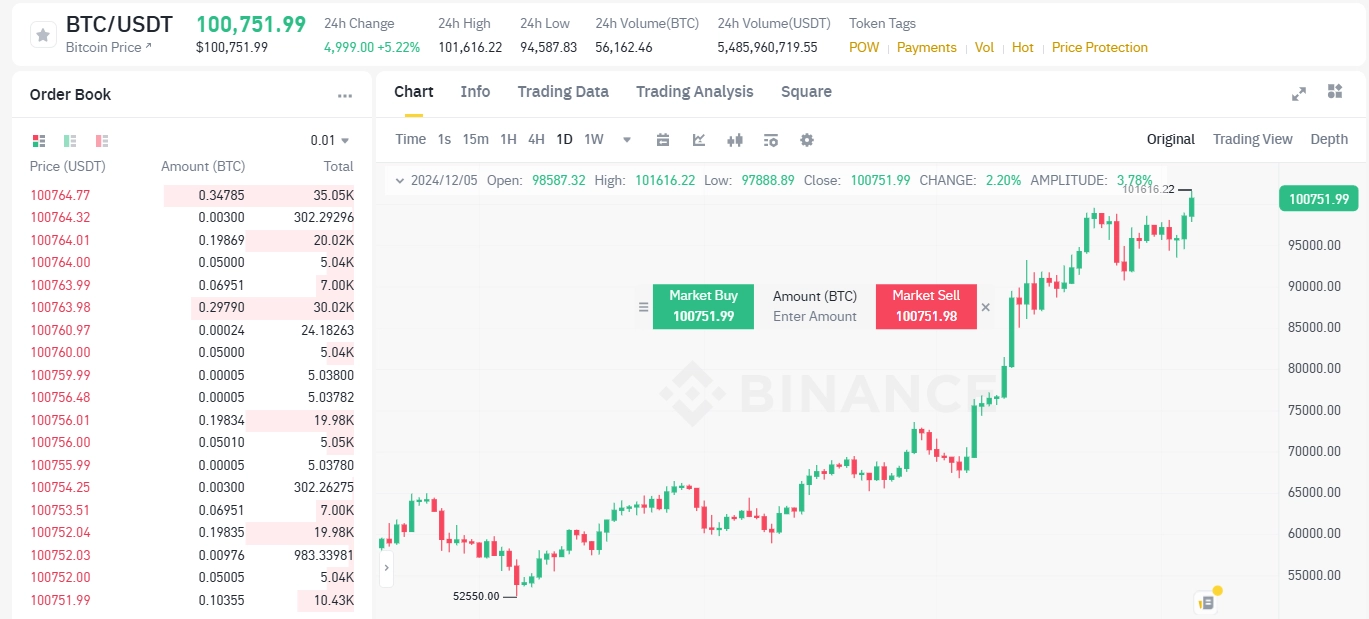Open the Order Book options ellipsis menu
This screenshot has height=619, width=1369.
(x=345, y=94)
